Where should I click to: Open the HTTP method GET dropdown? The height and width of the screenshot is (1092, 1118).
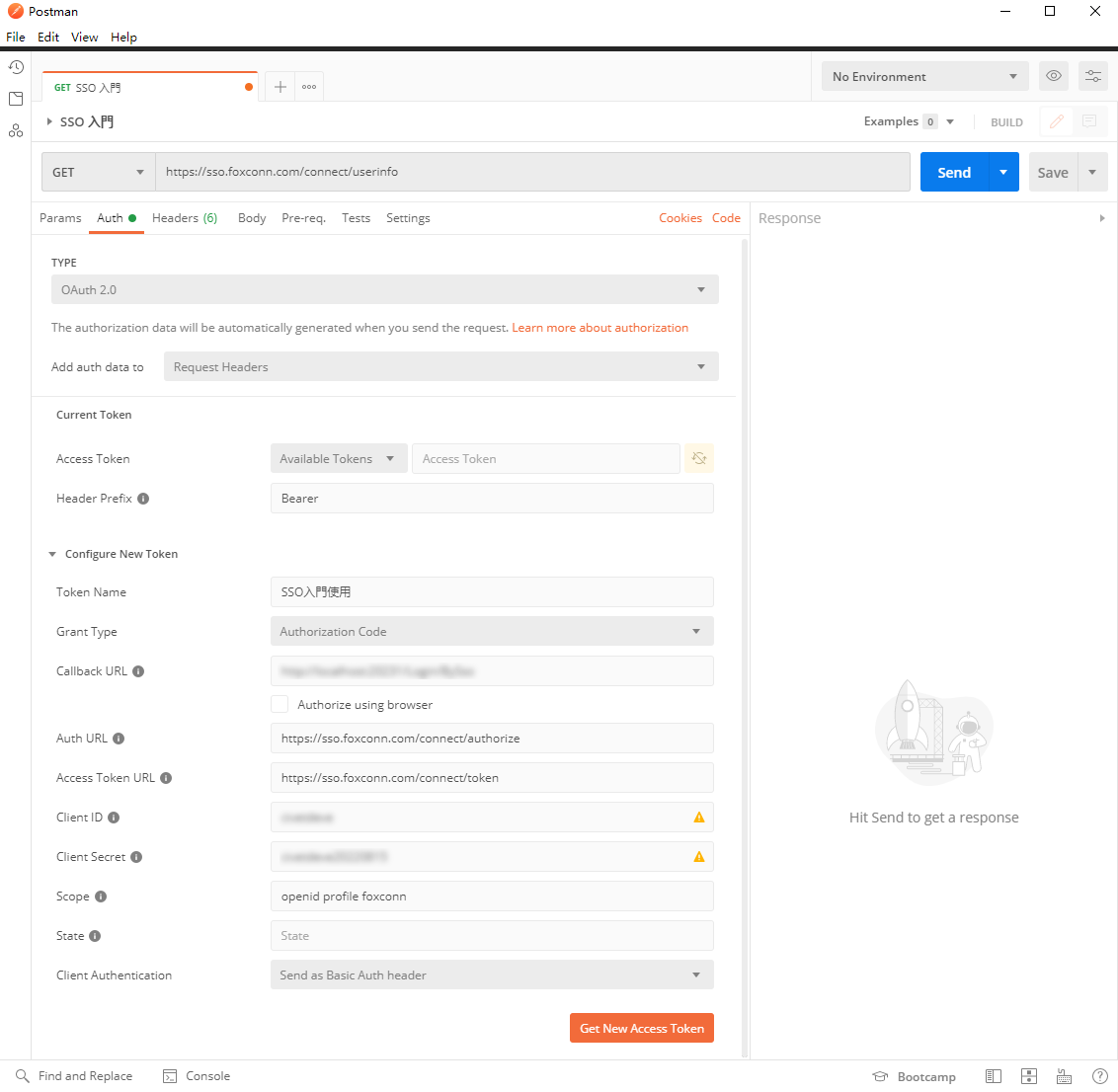point(99,172)
